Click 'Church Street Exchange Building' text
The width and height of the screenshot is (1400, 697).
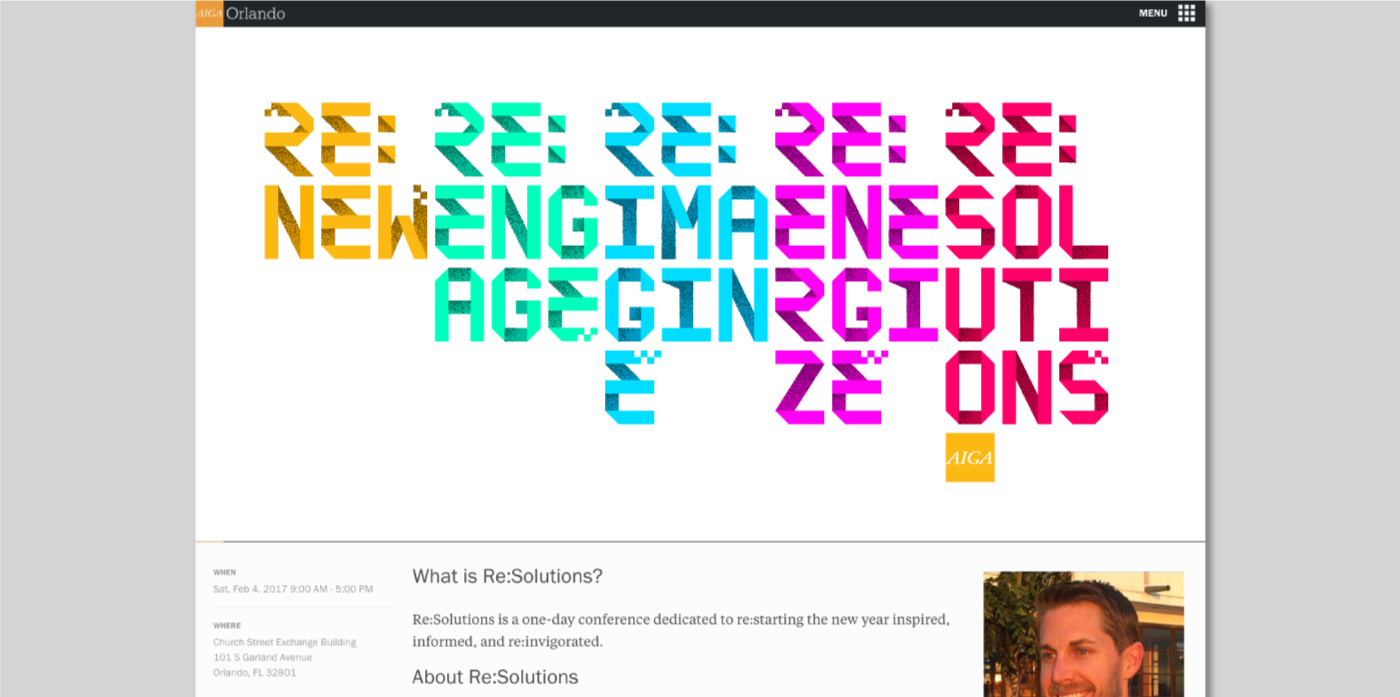click(x=284, y=642)
